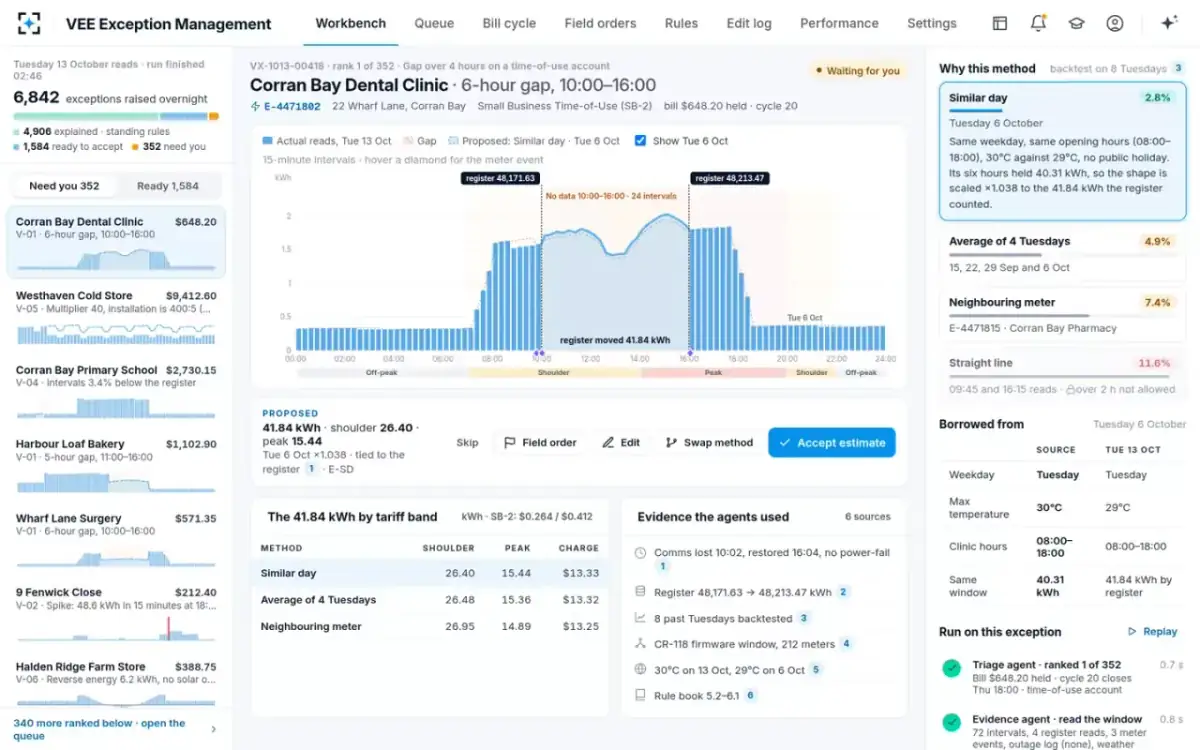This screenshot has width=1200, height=750.
Task: Select Average of 4 Tuesdays tariff row
Action: pos(430,600)
